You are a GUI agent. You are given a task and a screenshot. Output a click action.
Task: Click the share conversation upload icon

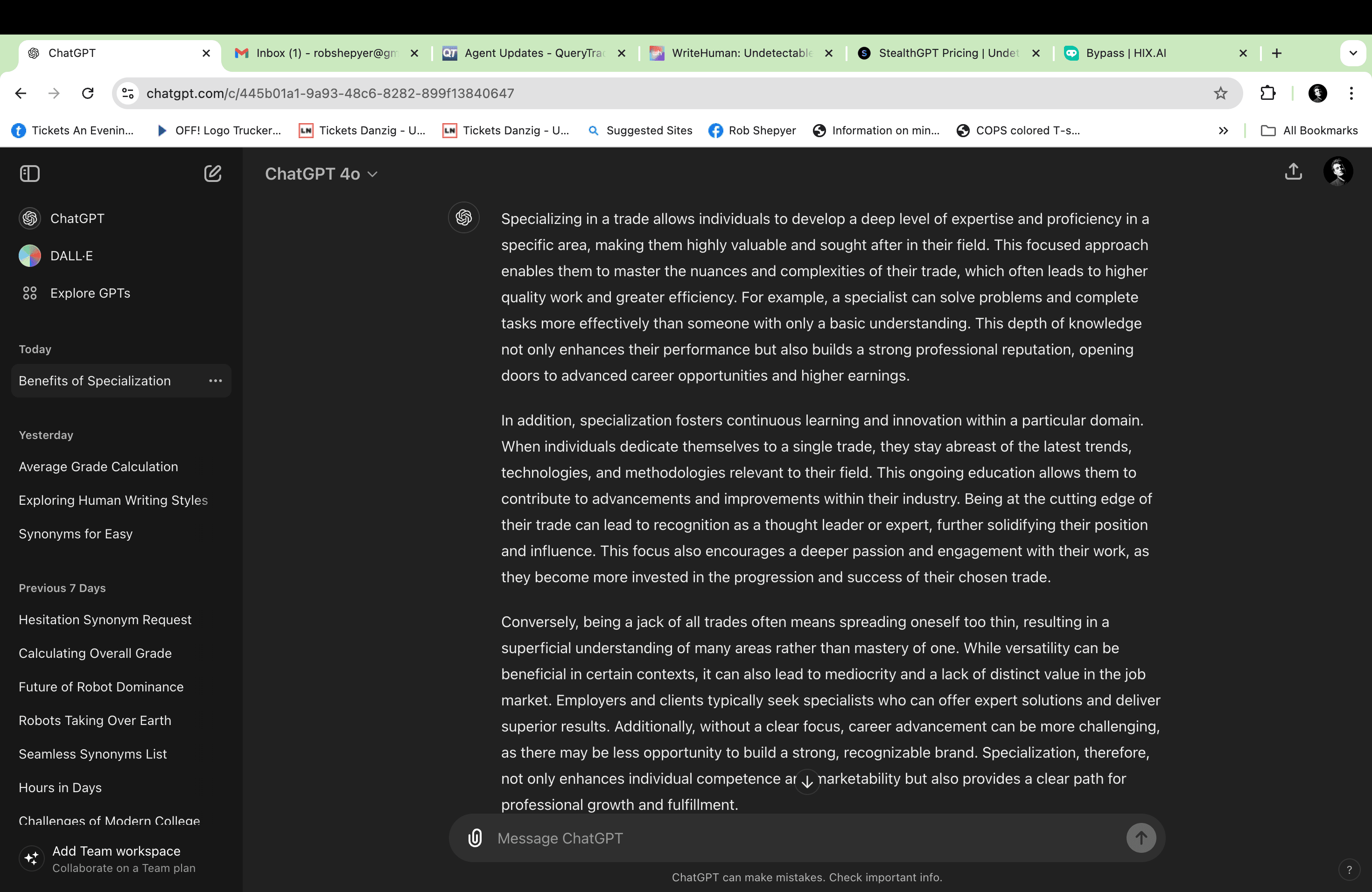tap(1293, 172)
